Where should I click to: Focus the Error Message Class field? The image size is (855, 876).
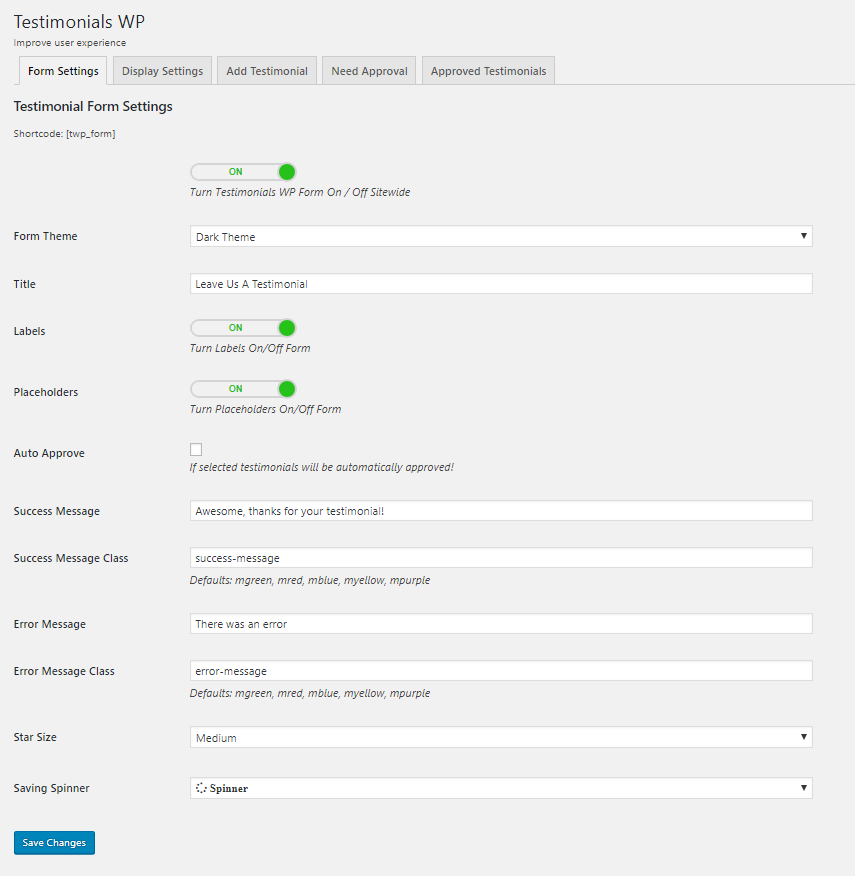(x=501, y=671)
